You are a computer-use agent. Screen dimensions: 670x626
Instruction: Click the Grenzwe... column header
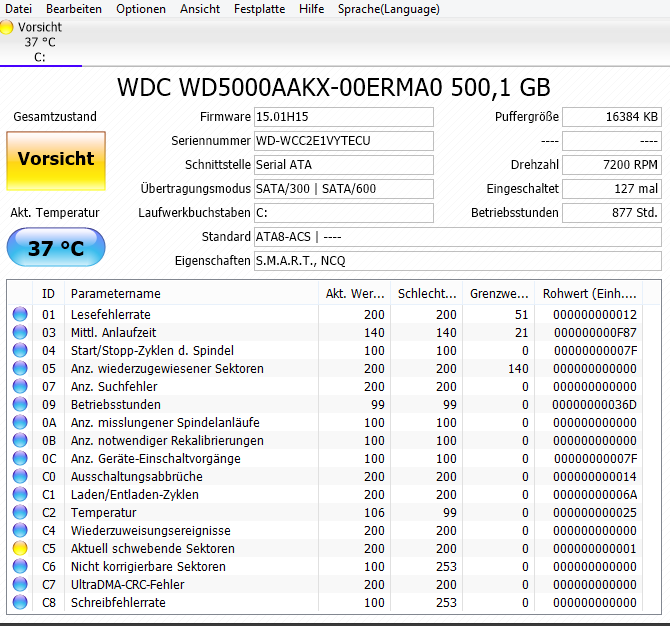pos(499,294)
